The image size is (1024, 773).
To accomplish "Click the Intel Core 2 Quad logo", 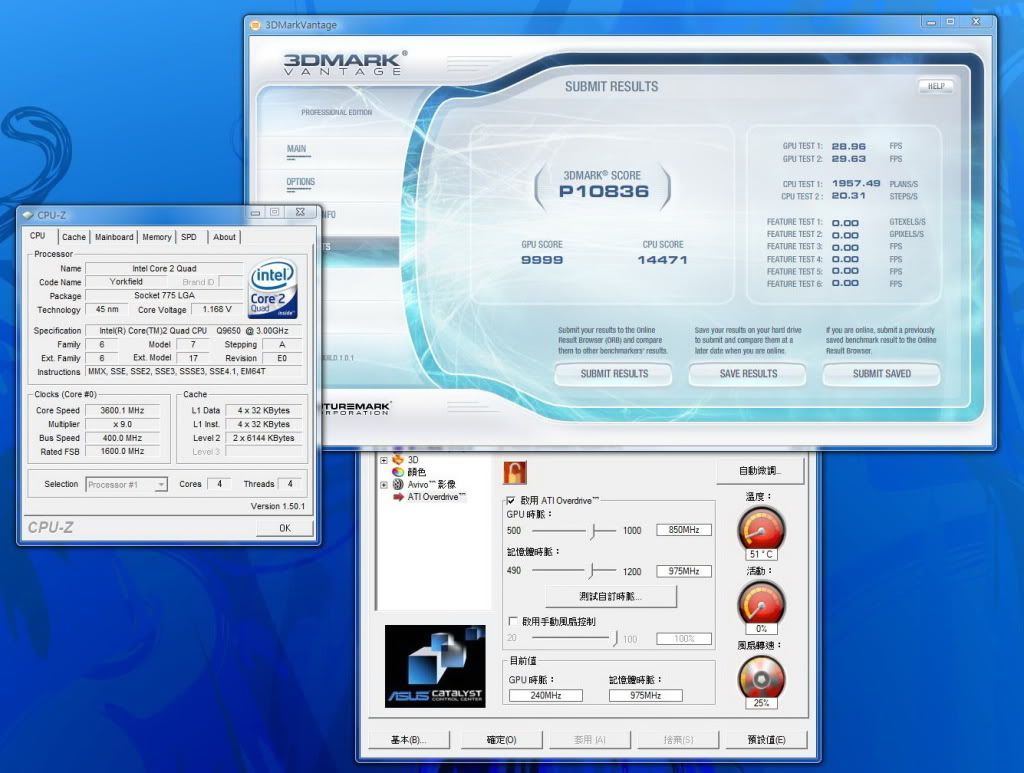I will coord(273,289).
